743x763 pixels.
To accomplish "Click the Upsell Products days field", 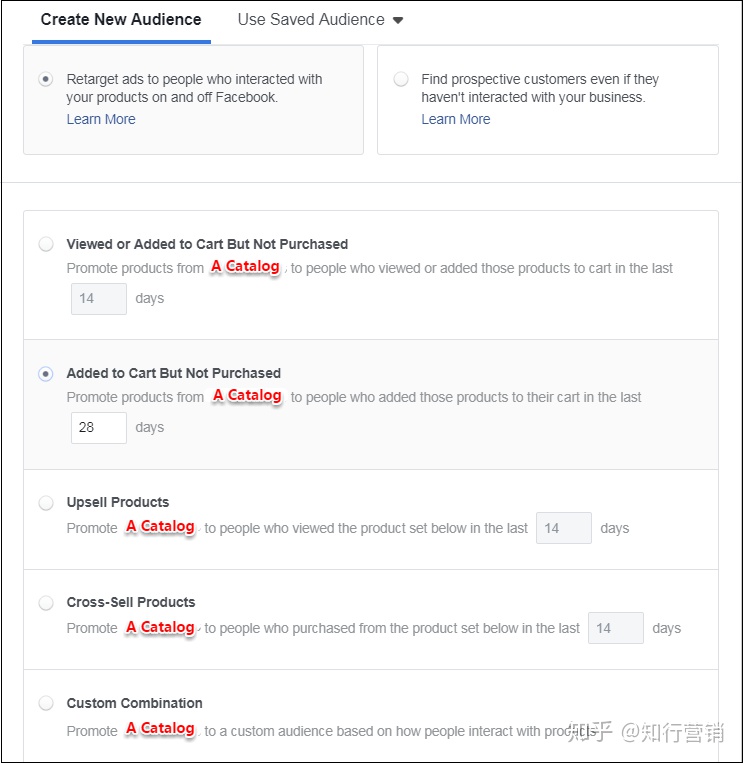I will 564,528.
